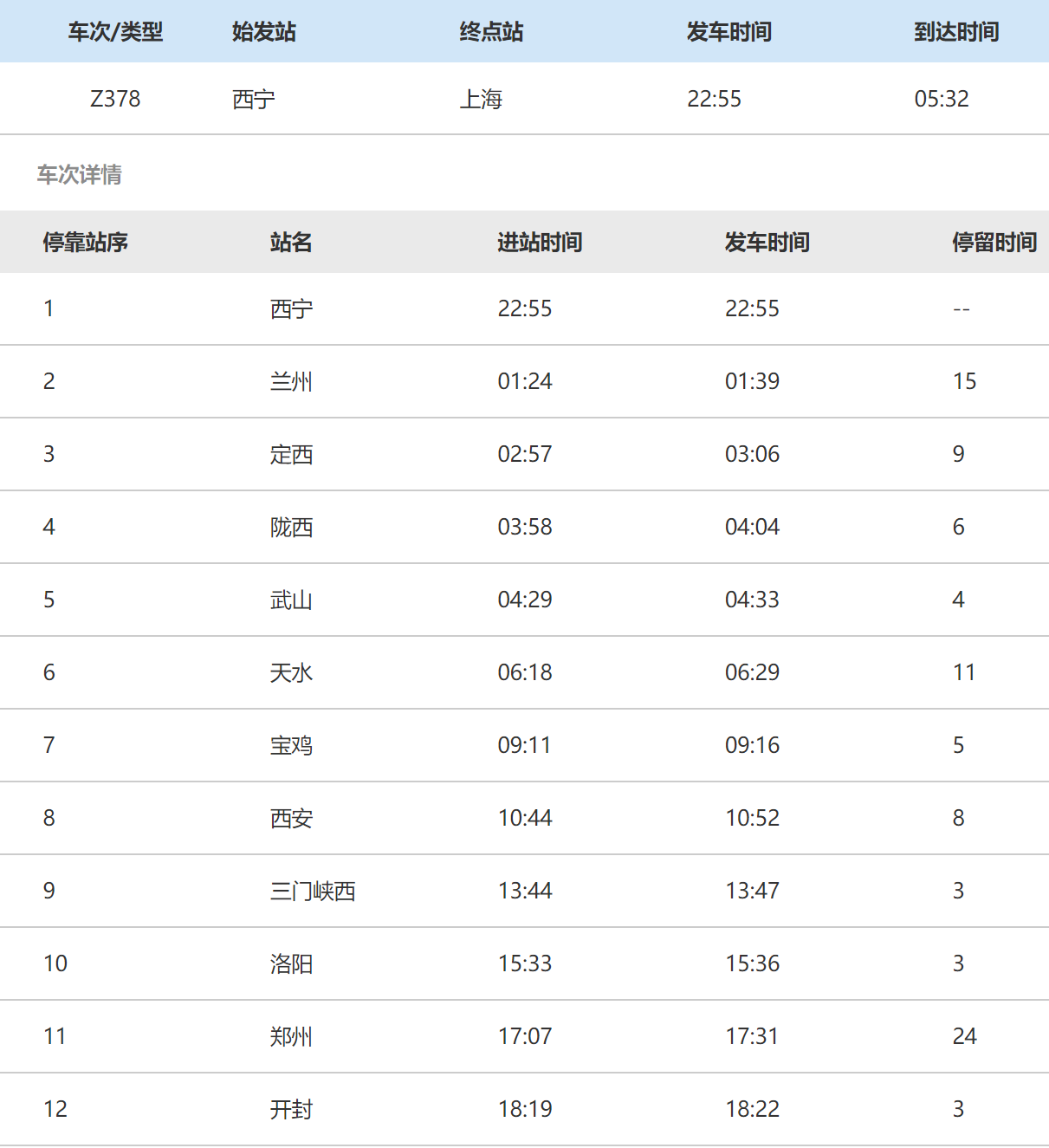Screen dimensions: 1049x1148
Task: Click the 停留时间 column header
Action: (x=994, y=243)
